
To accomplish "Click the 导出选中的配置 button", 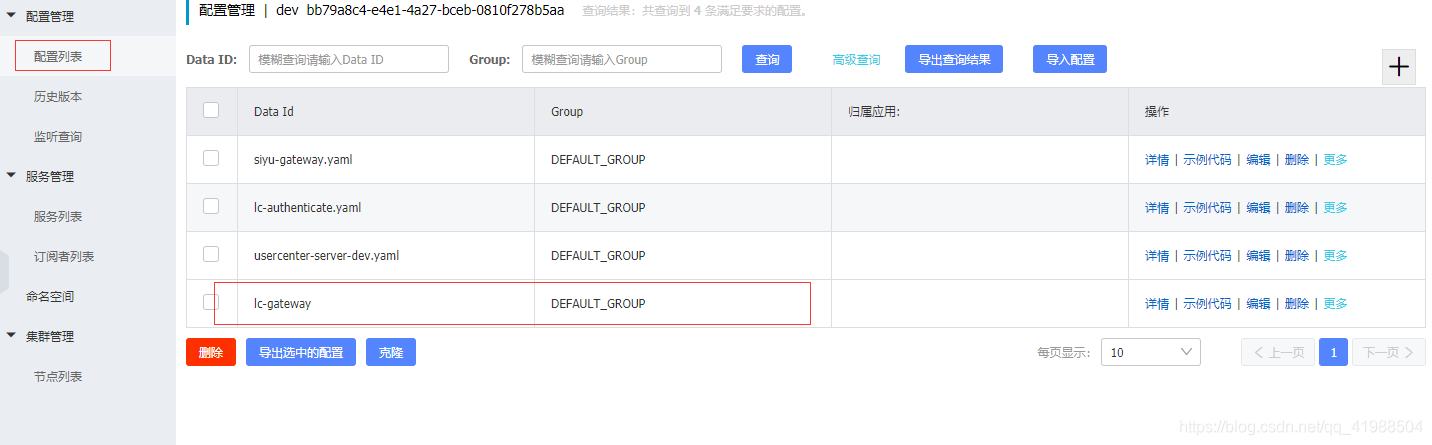I will click(x=301, y=352).
